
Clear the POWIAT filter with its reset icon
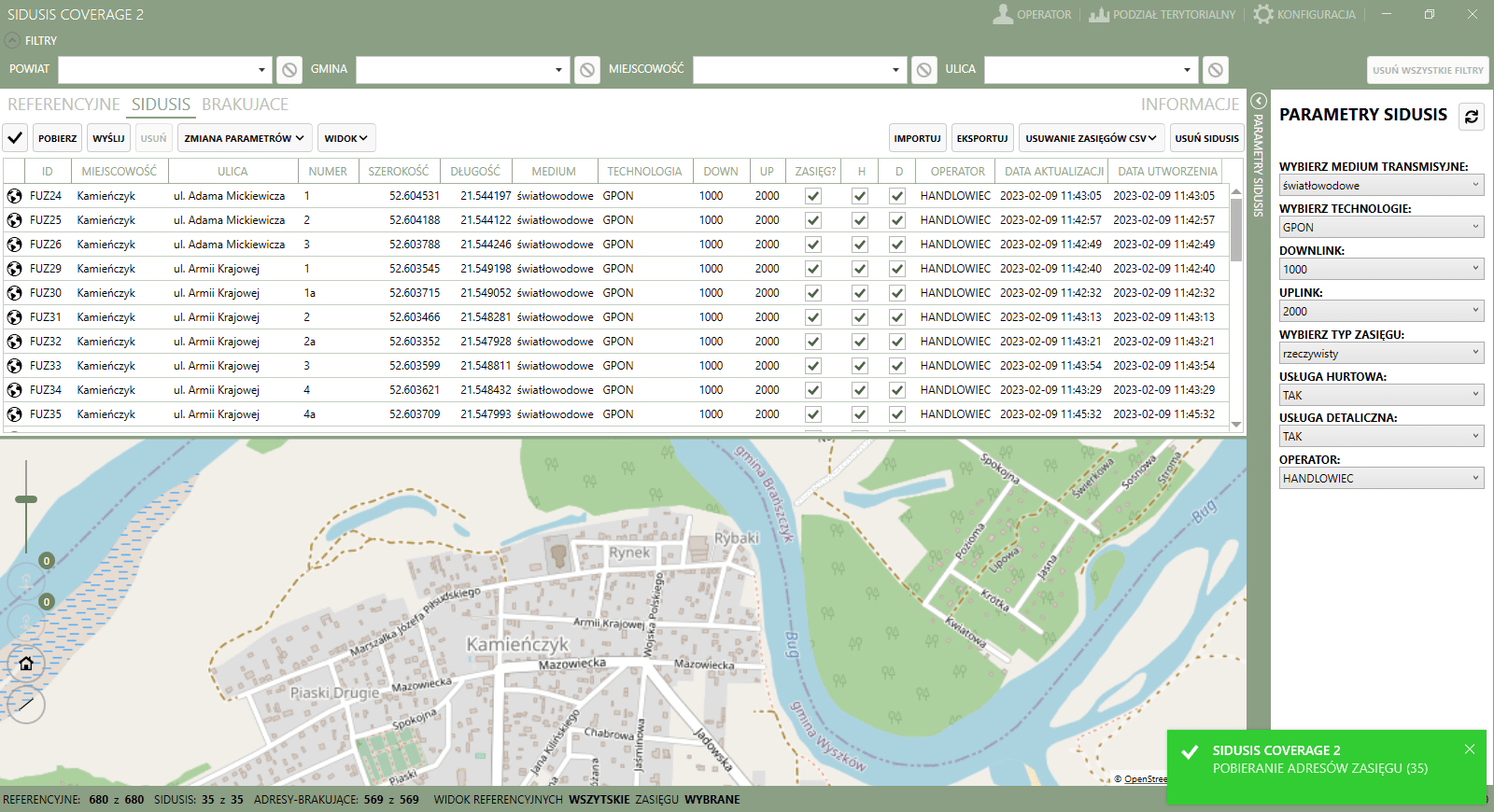[289, 70]
